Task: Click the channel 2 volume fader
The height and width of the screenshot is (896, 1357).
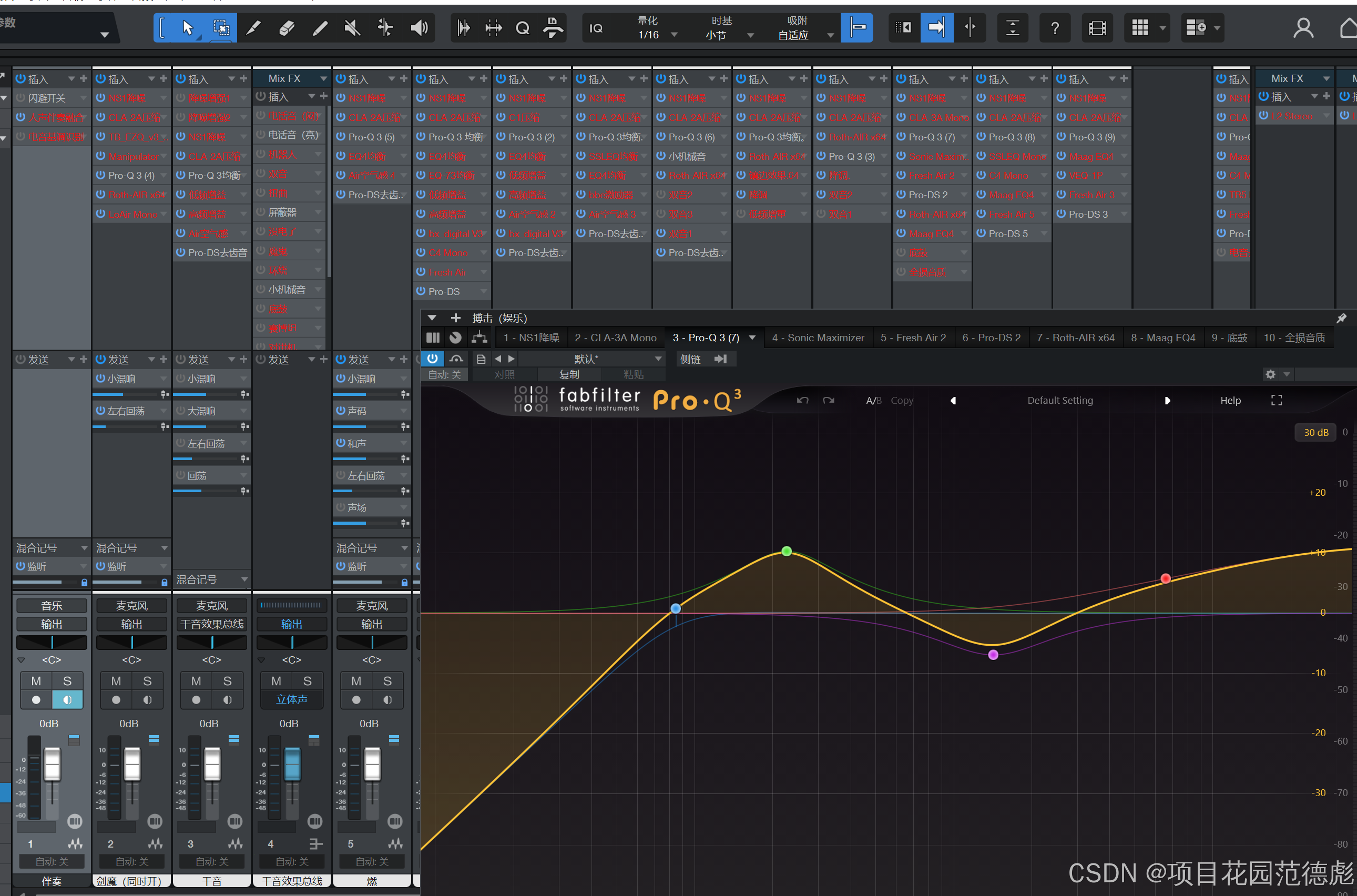Action: (x=132, y=764)
